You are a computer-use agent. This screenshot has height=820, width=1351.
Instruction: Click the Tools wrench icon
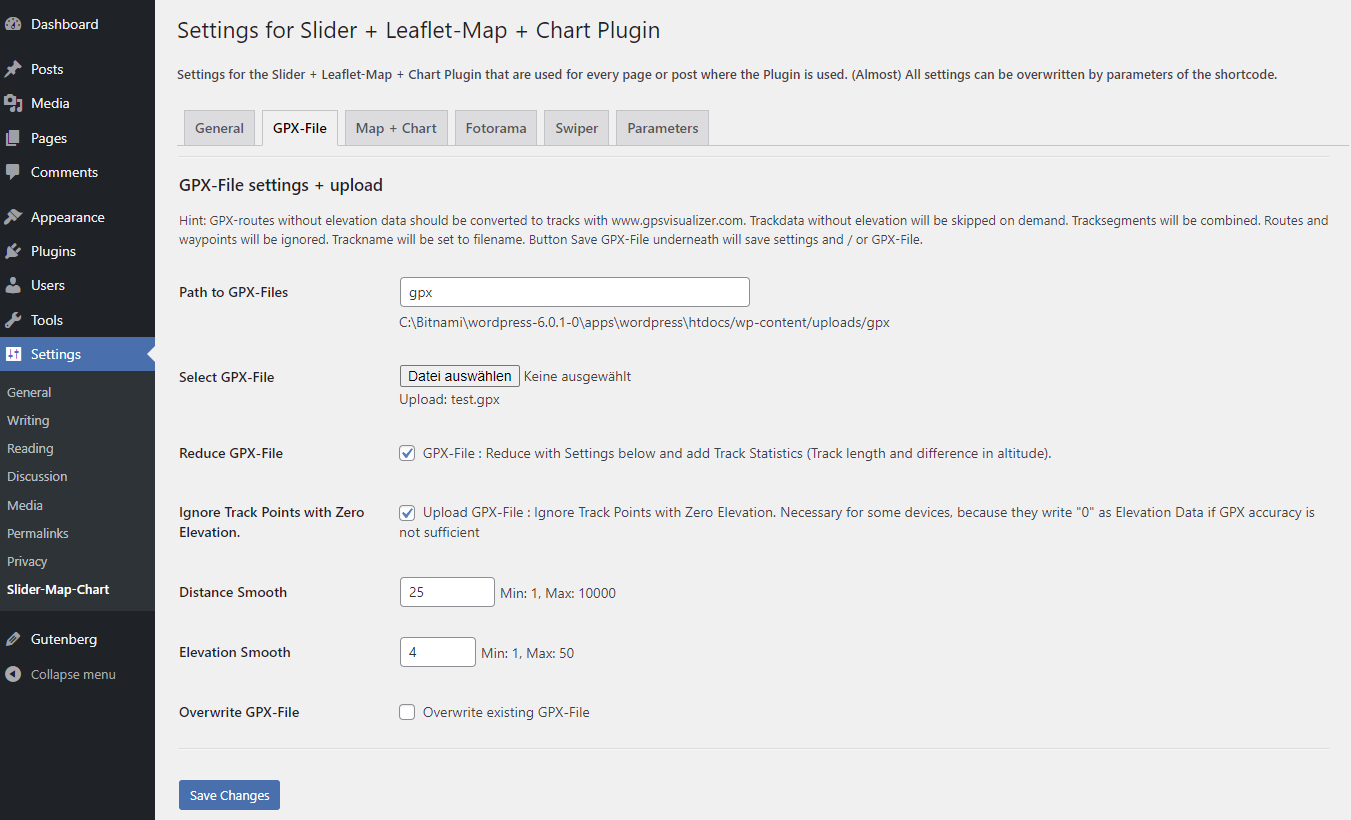click(13, 320)
